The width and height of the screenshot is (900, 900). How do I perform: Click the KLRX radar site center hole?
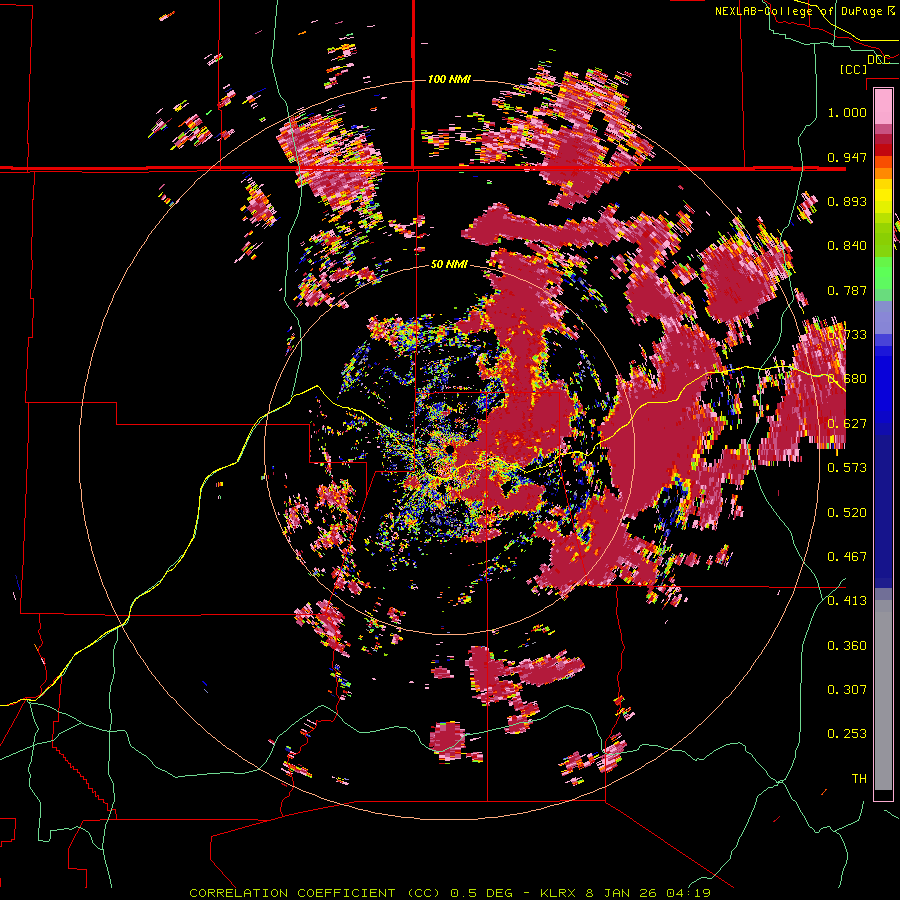[x=449, y=448]
